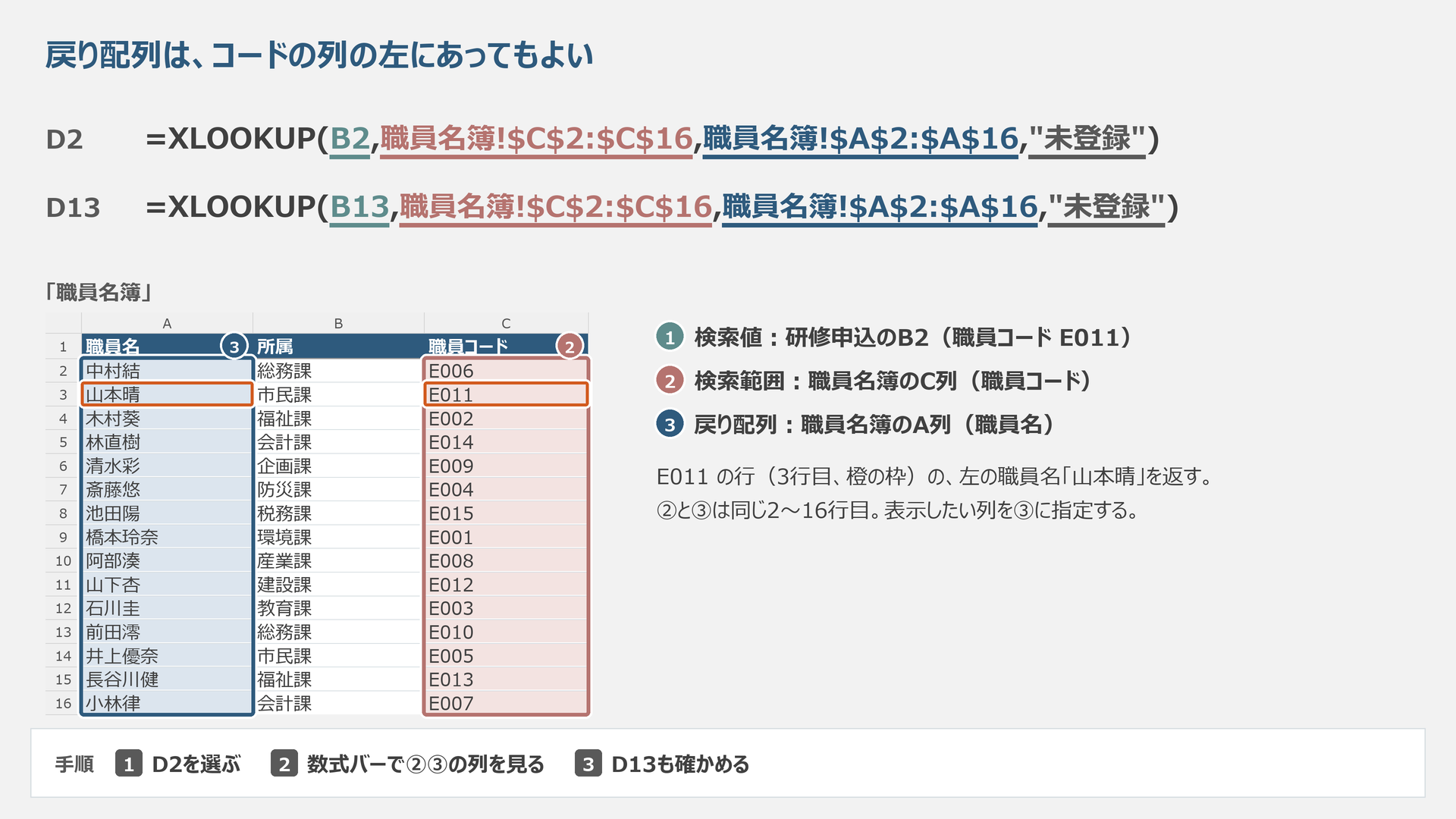Image resolution: width=1456 pixels, height=819 pixels.
Task: Click step text D2を選ぶ
Action: coord(196,764)
